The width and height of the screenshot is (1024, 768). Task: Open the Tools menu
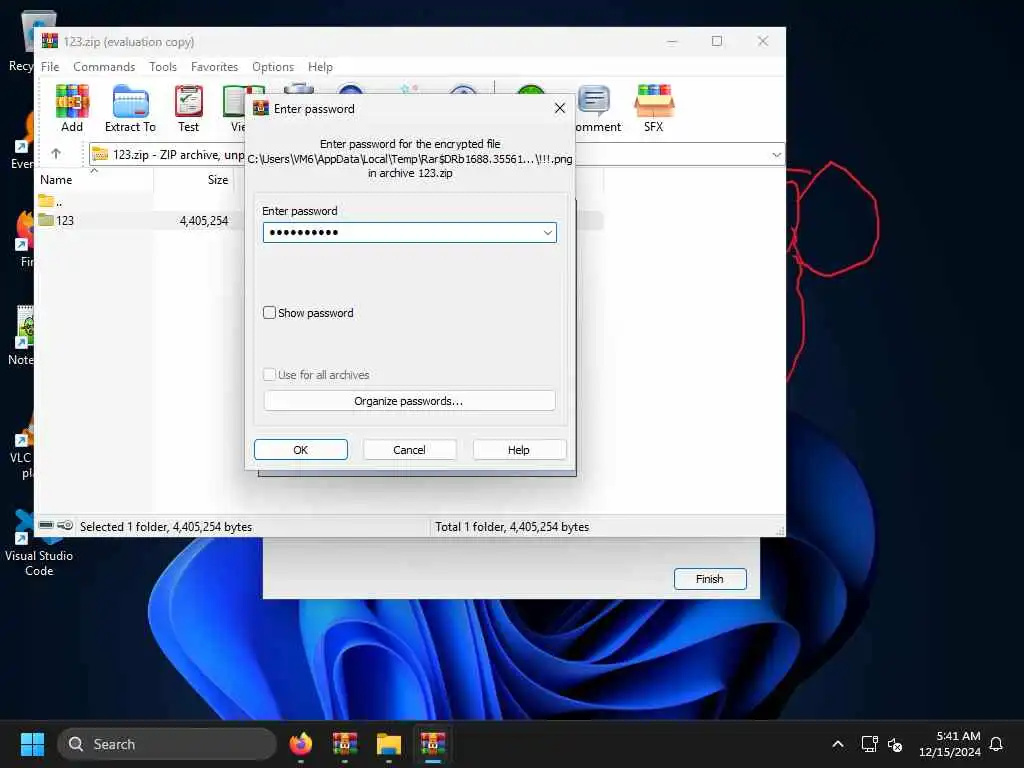pos(163,67)
